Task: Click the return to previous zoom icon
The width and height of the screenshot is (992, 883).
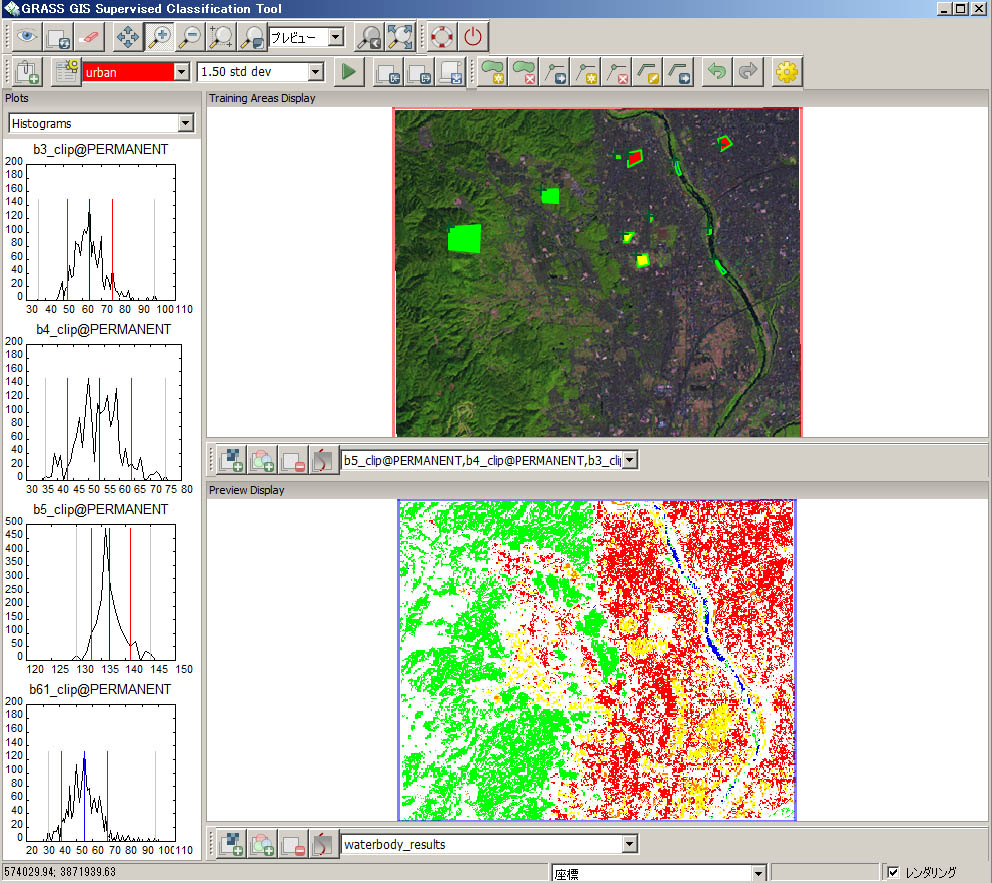Action: [369, 37]
